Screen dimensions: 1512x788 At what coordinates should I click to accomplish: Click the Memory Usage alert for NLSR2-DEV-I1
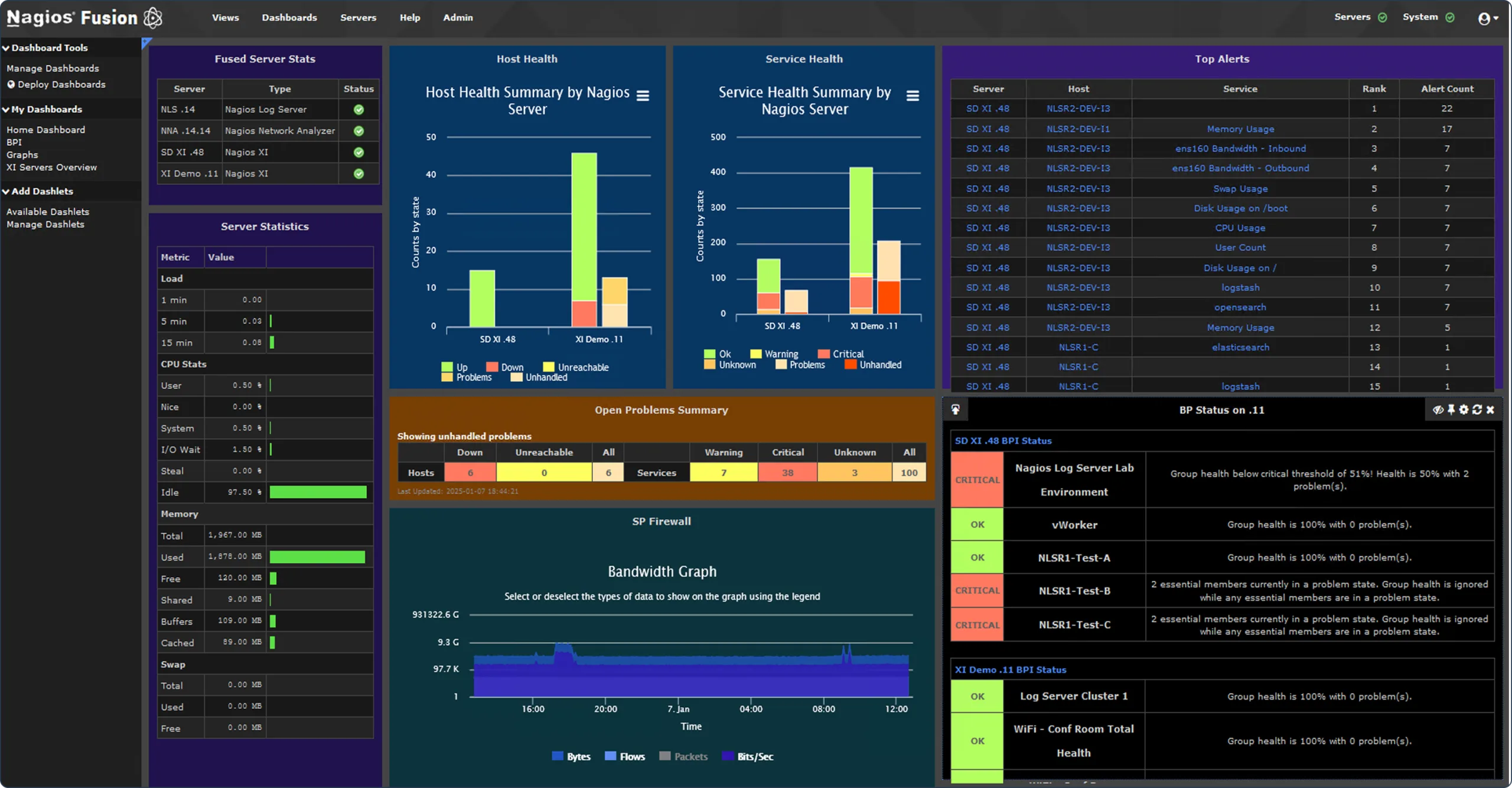pyautogui.click(x=1240, y=129)
